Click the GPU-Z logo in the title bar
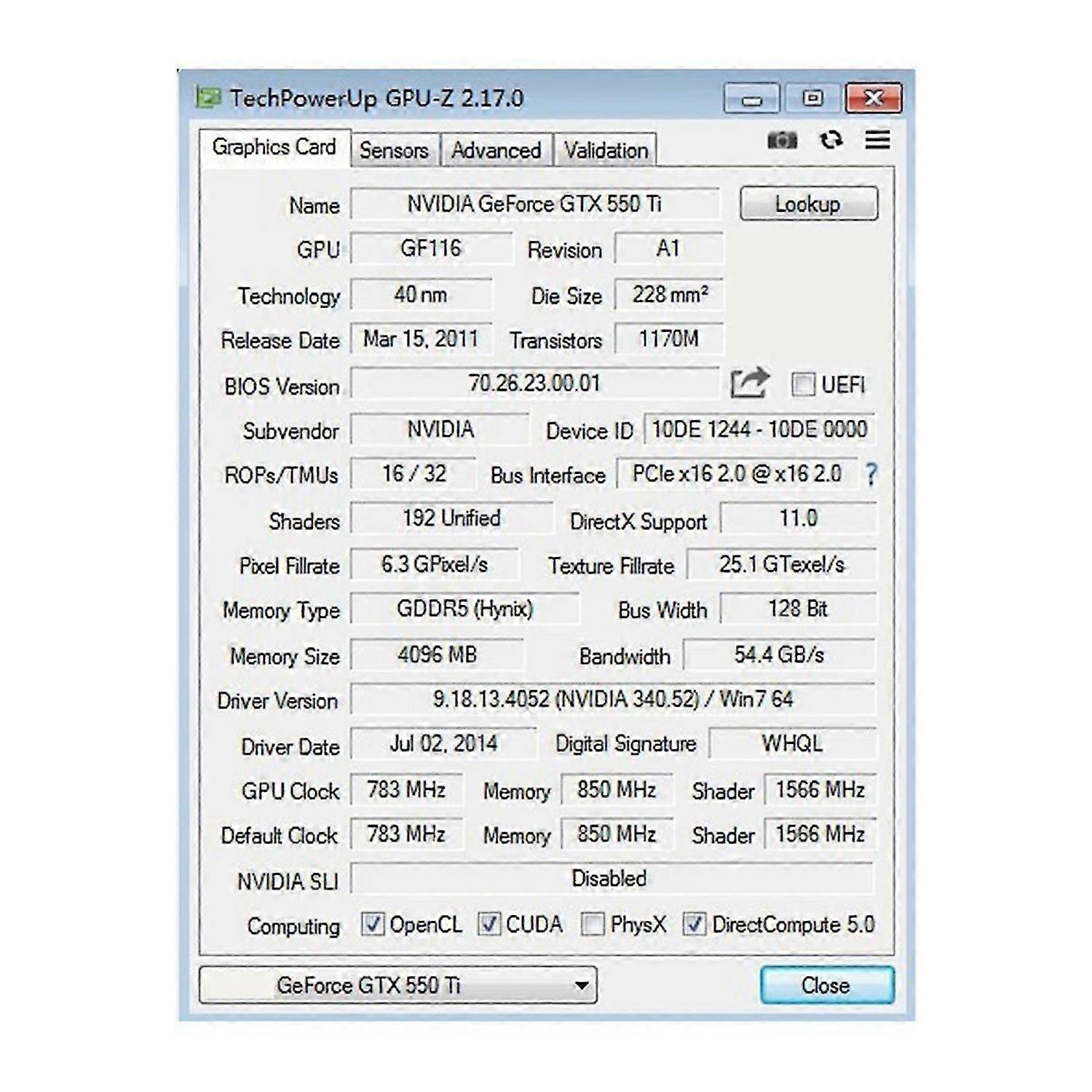Viewport: 1092px width, 1092px height. [209, 95]
